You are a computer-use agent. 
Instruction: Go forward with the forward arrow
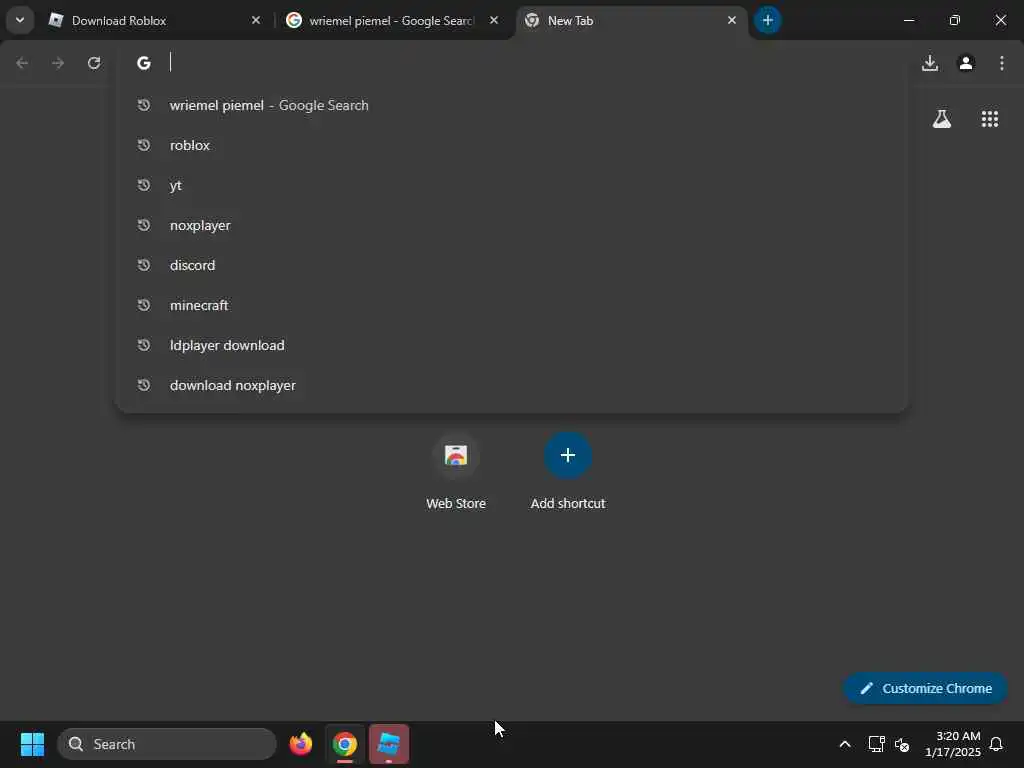[58, 63]
